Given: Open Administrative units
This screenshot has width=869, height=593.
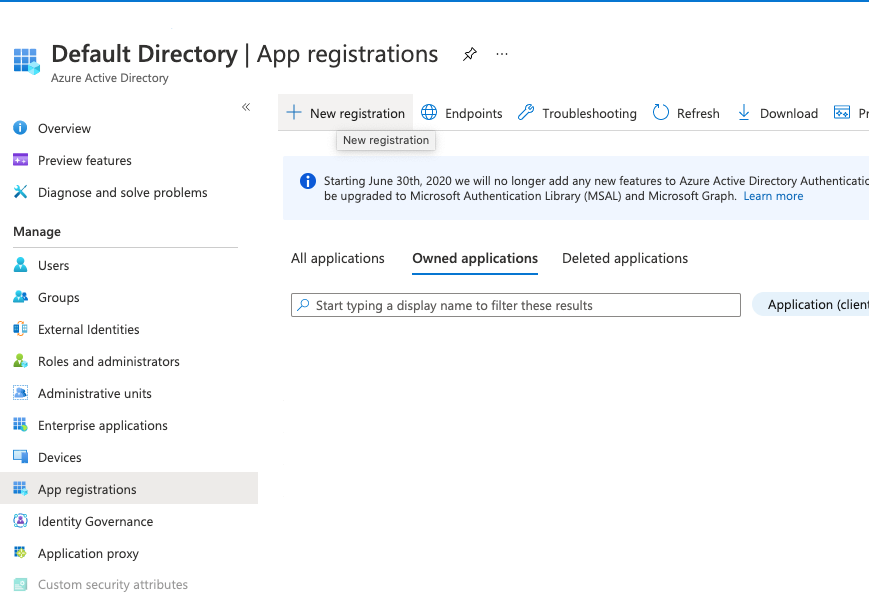Looking at the screenshot, I should point(95,393).
